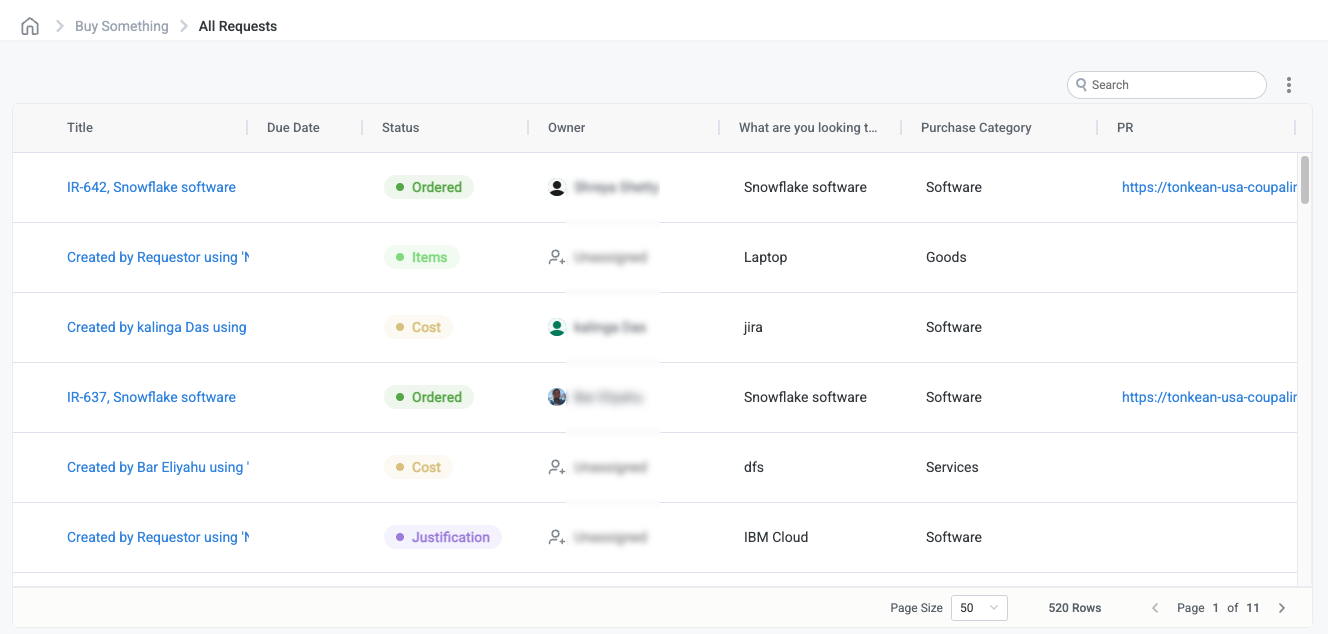Click the owner avatar in IR-642 row
The width and height of the screenshot is (1328, 634).
pos(557,187)
